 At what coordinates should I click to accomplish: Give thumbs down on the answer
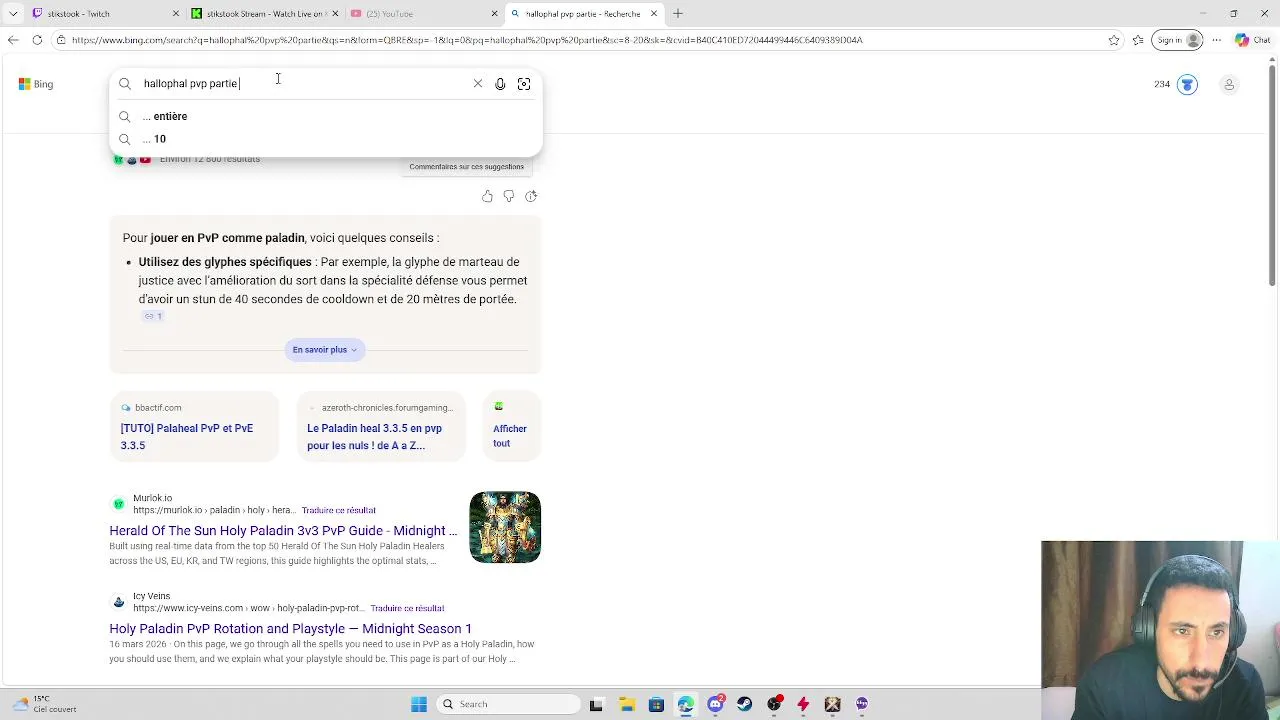(x=509, y=196)
